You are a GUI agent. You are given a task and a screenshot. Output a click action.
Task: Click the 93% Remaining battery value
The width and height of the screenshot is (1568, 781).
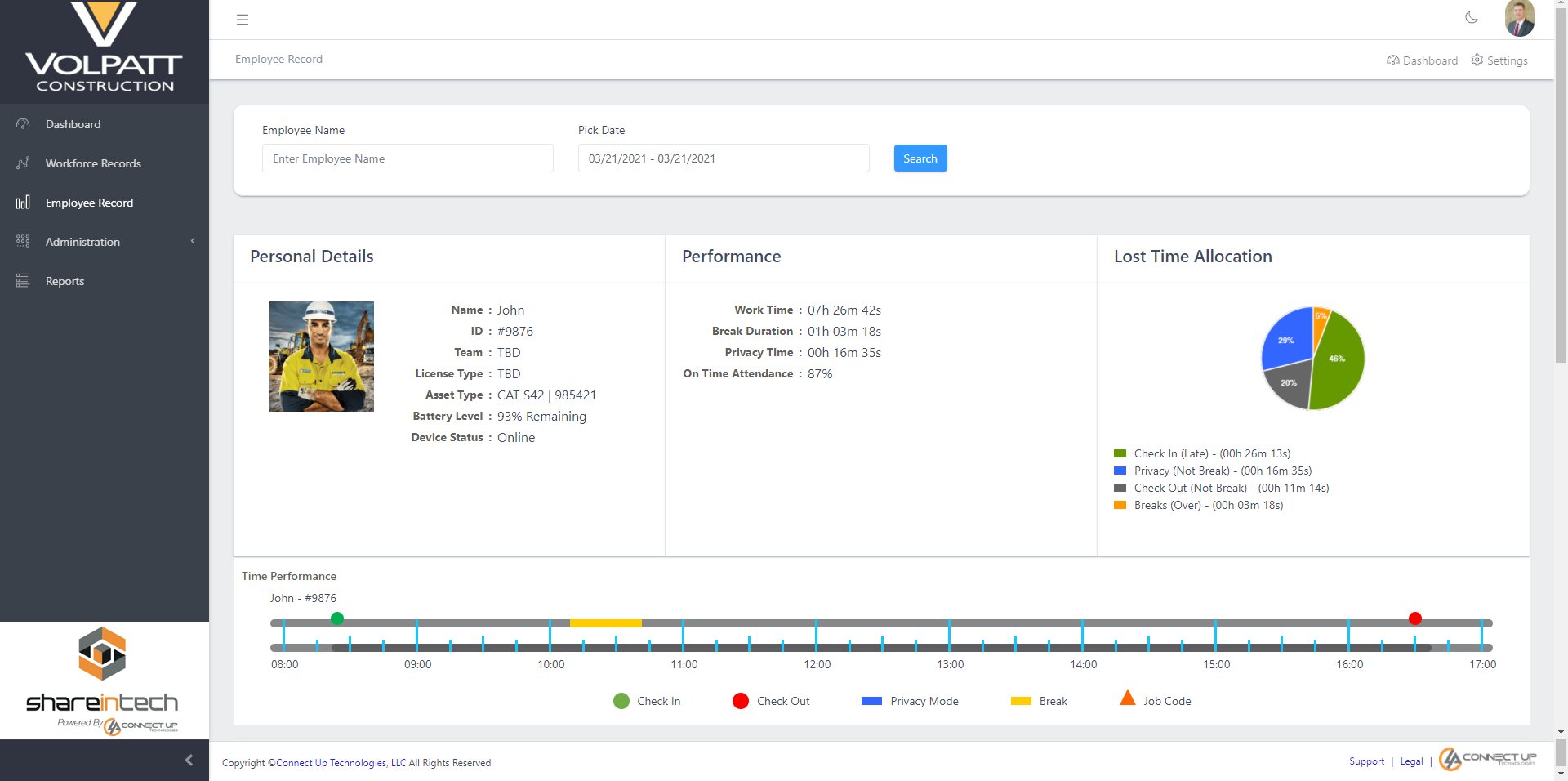[541, 416]
